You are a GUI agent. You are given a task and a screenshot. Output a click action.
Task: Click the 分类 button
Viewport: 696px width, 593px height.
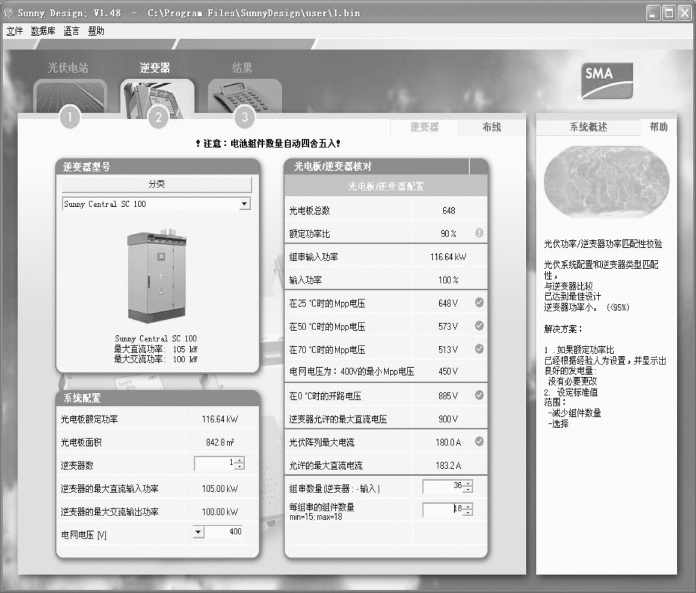coord(157,184)
